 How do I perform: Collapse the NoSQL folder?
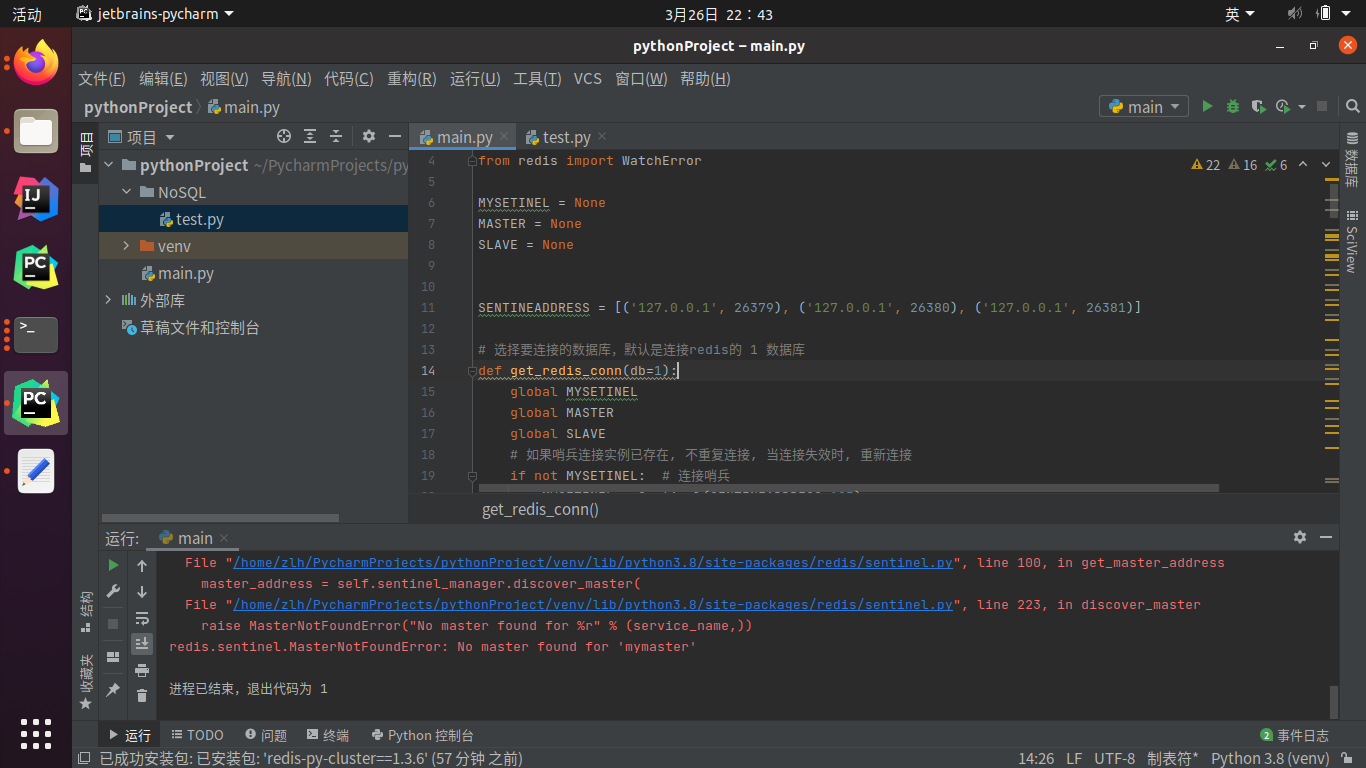click(x=126, y=192)
